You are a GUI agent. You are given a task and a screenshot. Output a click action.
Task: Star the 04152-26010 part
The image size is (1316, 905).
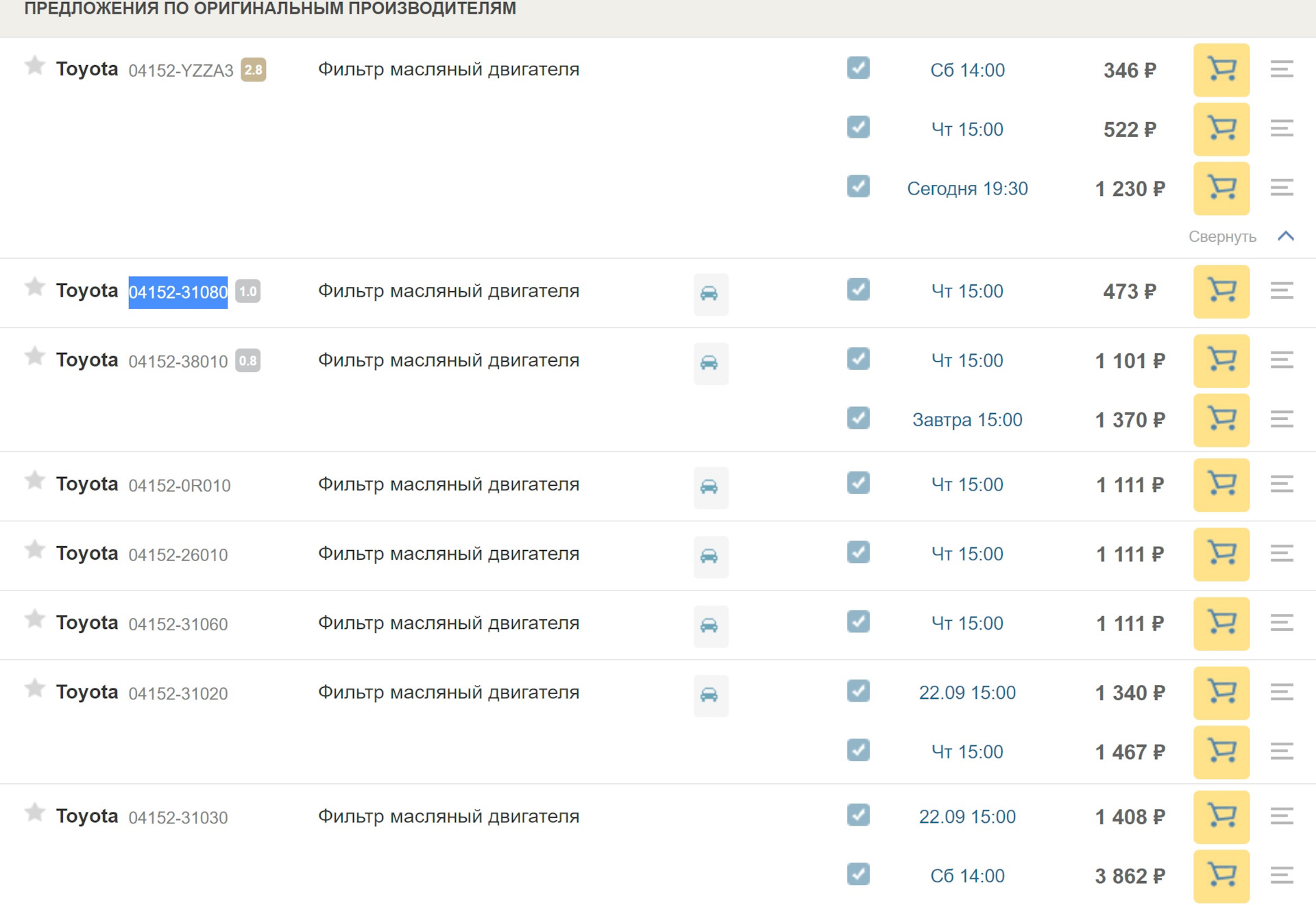(34, 549)
